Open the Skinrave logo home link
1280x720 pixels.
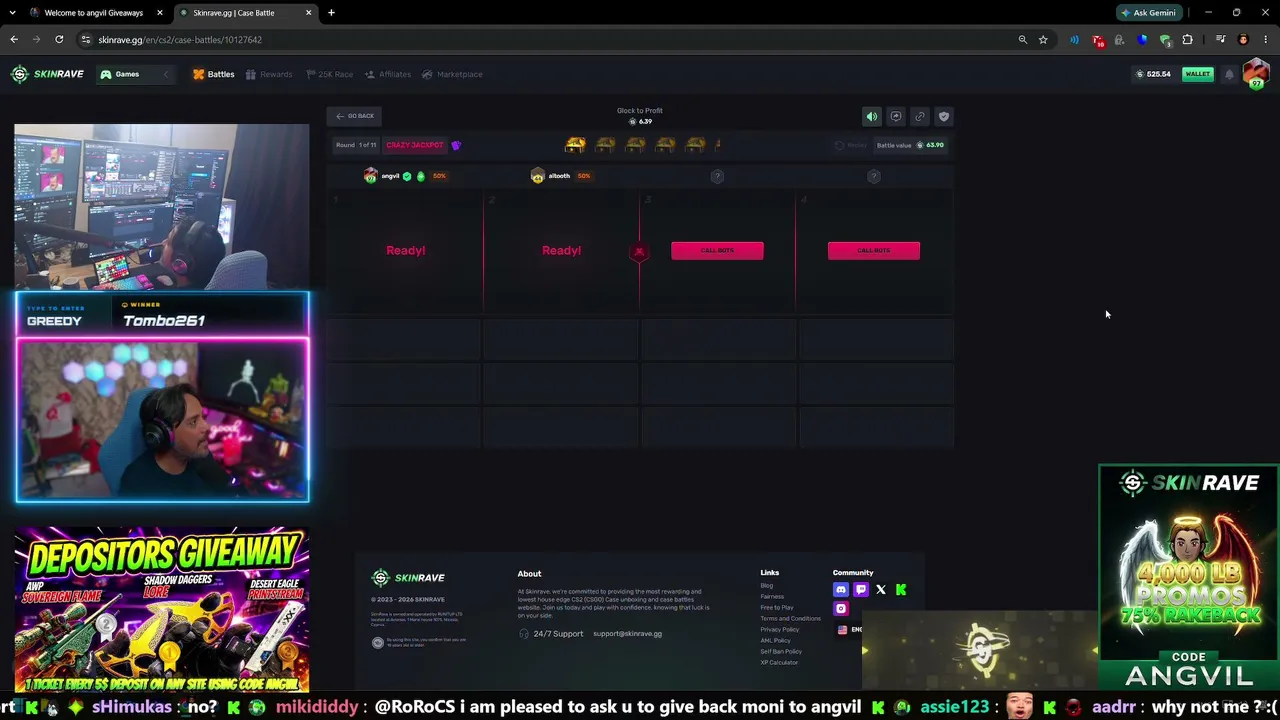click(47, 74)
